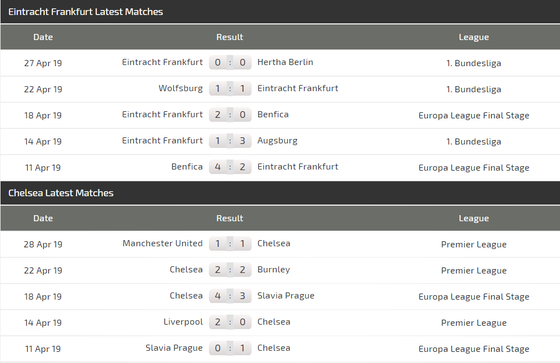Image resolution: width=560 pixels, height=363 pixels.
Task: Open the Chelsea Latest Matches heading
Action: tap(61, 193)
